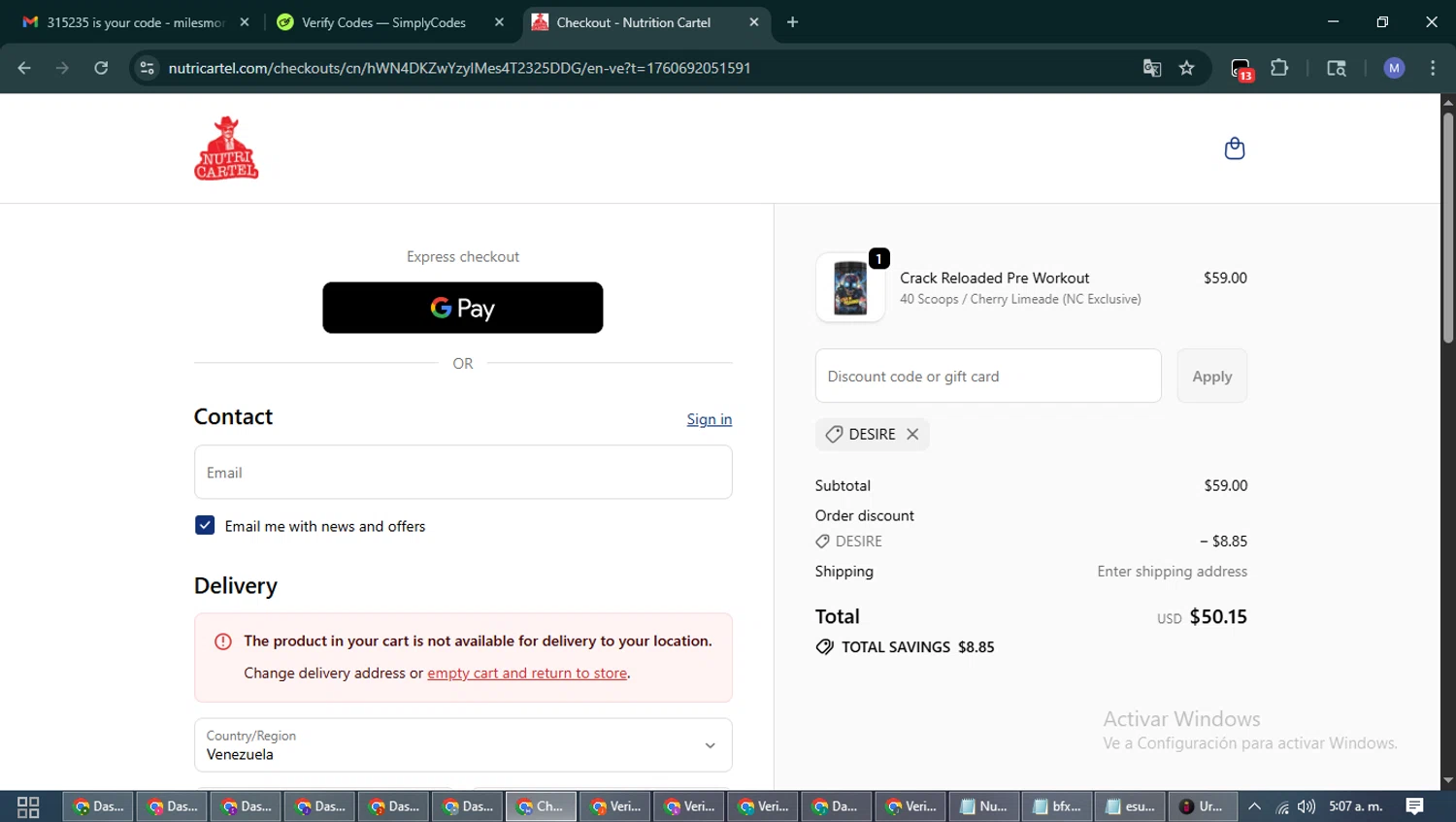Click the "Enter shipping address" shipping text
Image resolution: width=1456 pixels, height=822 pixels.
(x=1172, y=571)
